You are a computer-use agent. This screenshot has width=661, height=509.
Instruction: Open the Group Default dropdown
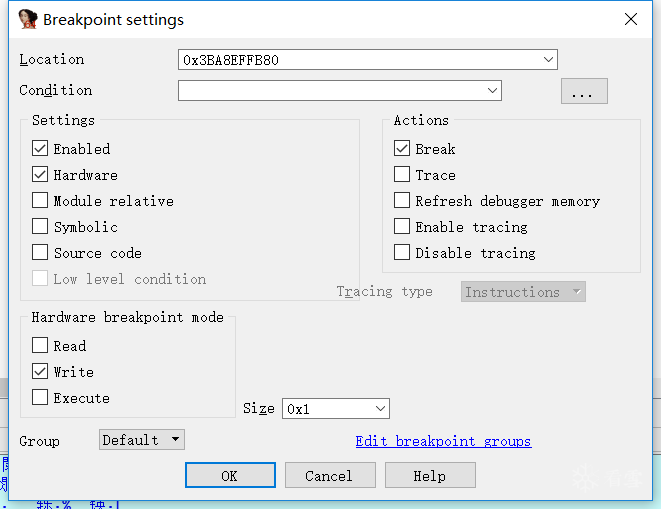[175, 440]
